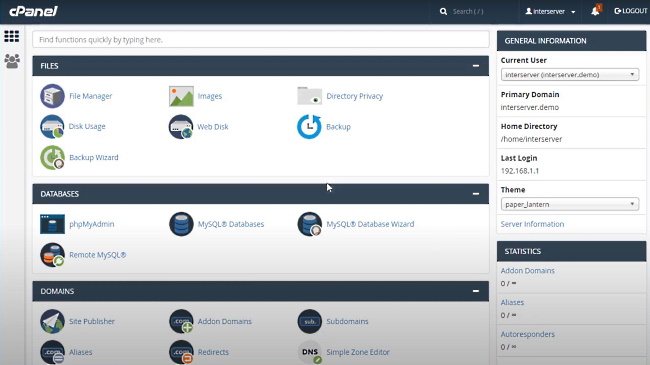Image resolution: width=650 pixels, height=365 pixels.
Task: Collapse the Databases section
Action: [x=476, y=194]
